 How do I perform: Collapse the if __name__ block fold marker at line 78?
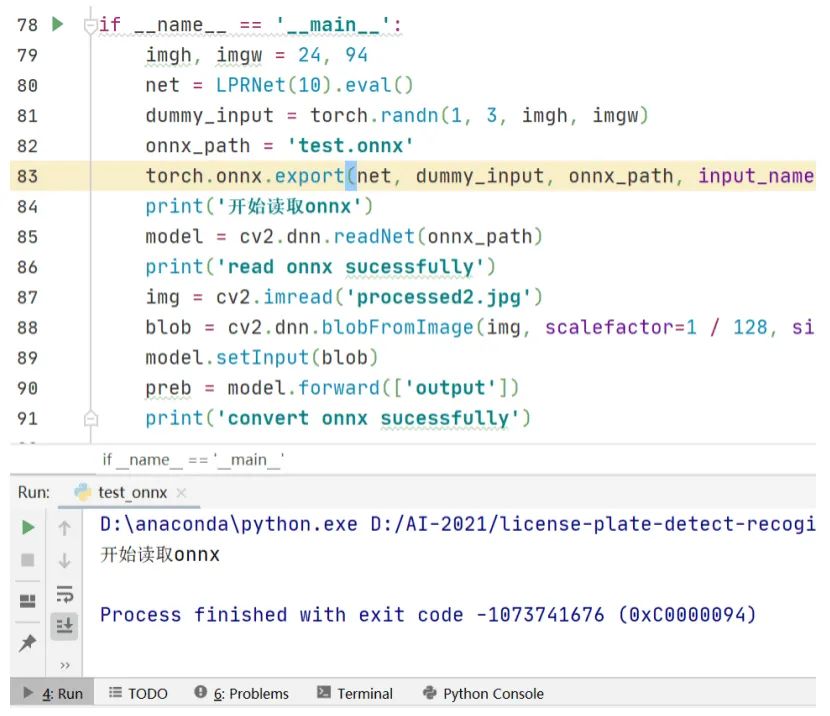click(91, 25)
